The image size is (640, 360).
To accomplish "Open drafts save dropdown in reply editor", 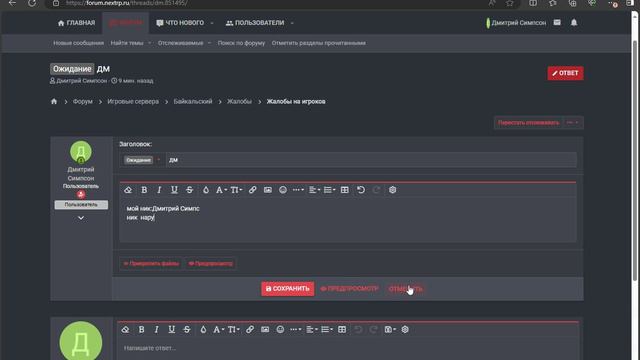I will pos(390,329).
